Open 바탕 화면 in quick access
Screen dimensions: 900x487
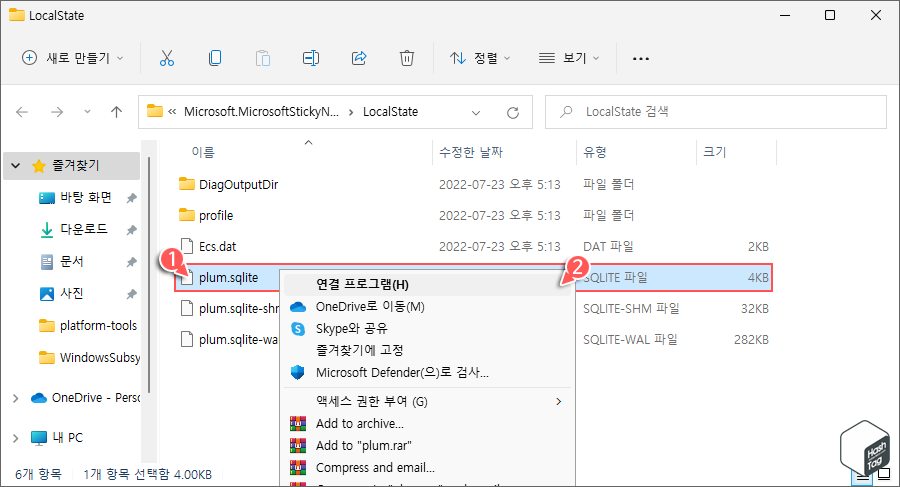[x=86, y=198]
